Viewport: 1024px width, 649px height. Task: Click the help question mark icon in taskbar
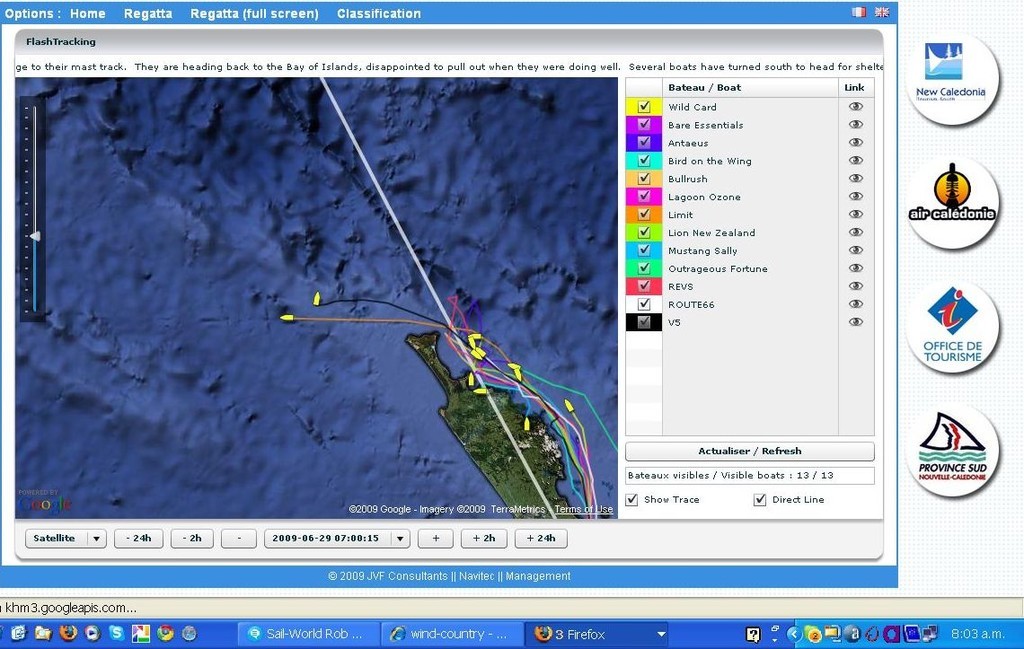[752, 634]
